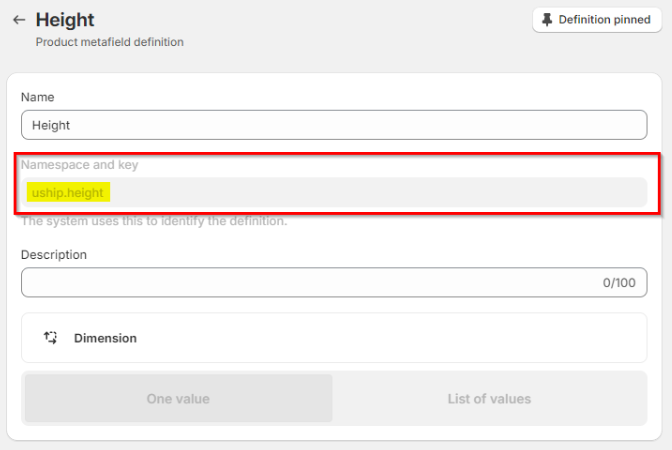Click into the empty Description field
The width and height of the screenshot is (672, 450).
click(300, 282)
